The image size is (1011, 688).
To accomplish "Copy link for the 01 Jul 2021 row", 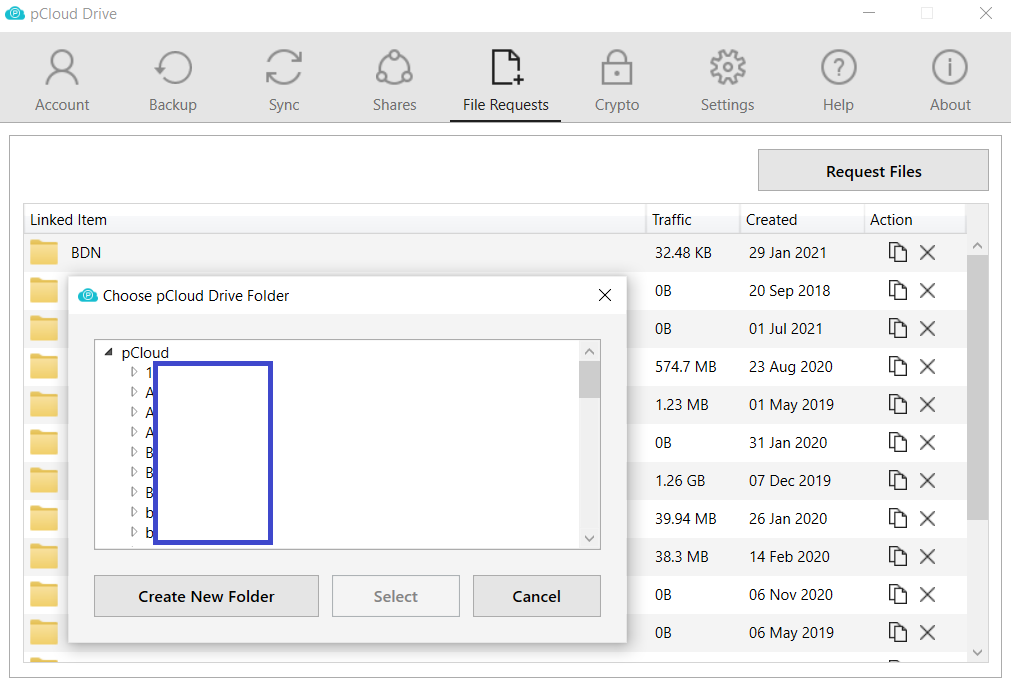I will tap(898, 328).
